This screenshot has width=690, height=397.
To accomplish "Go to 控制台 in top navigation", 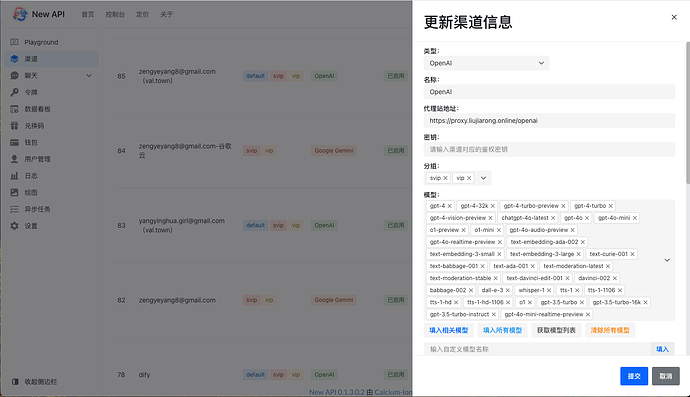I will pos(115,15).
